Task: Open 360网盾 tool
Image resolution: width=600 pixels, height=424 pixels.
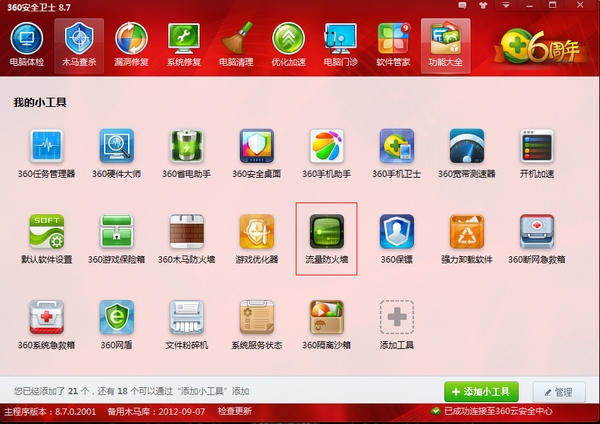Action: click(x=116, y=325)
